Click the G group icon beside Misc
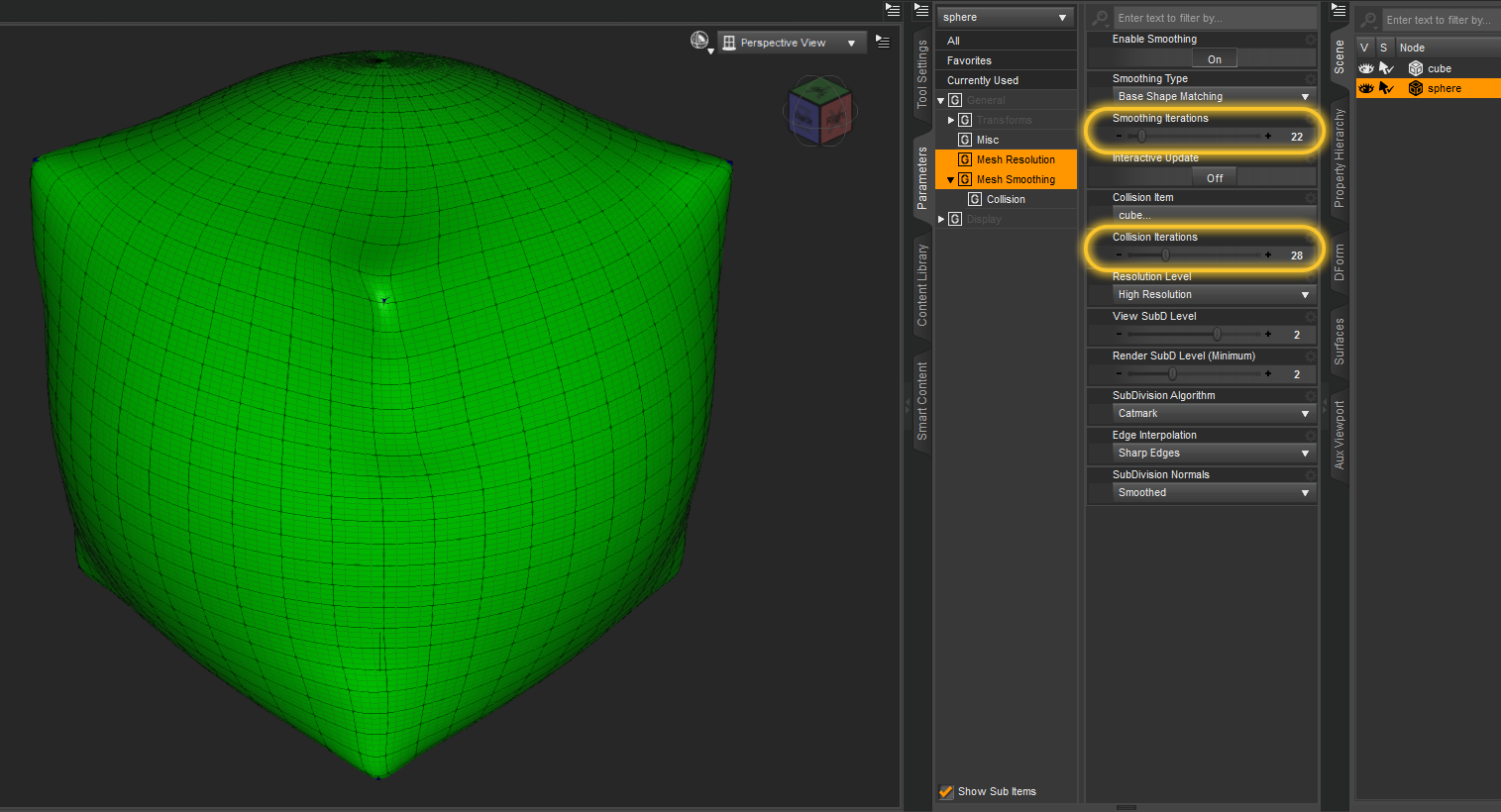The image size is (1501, 812). 965,140
